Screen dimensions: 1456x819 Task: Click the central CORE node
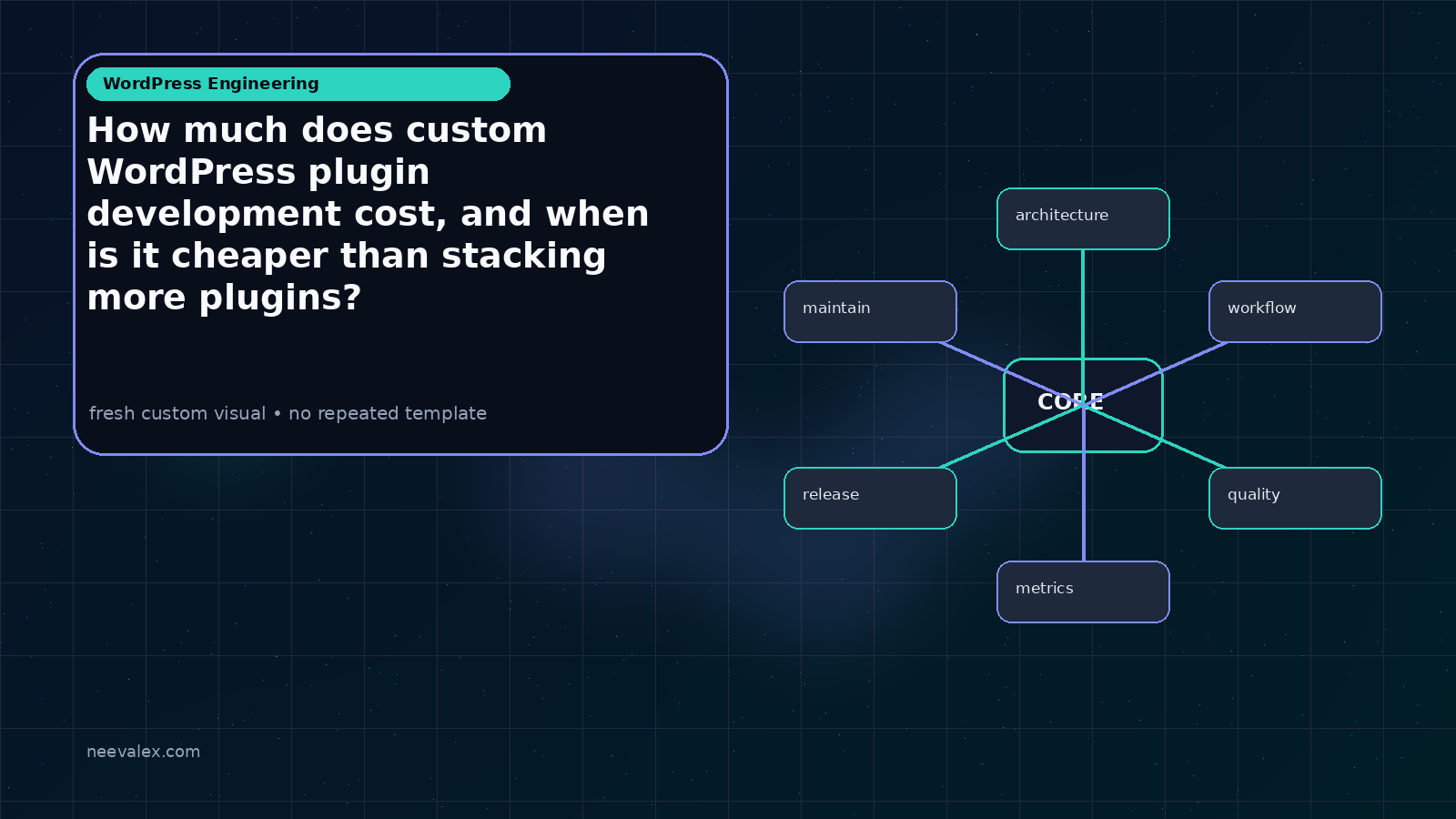pyautogui.click(x=1083, y=405)
